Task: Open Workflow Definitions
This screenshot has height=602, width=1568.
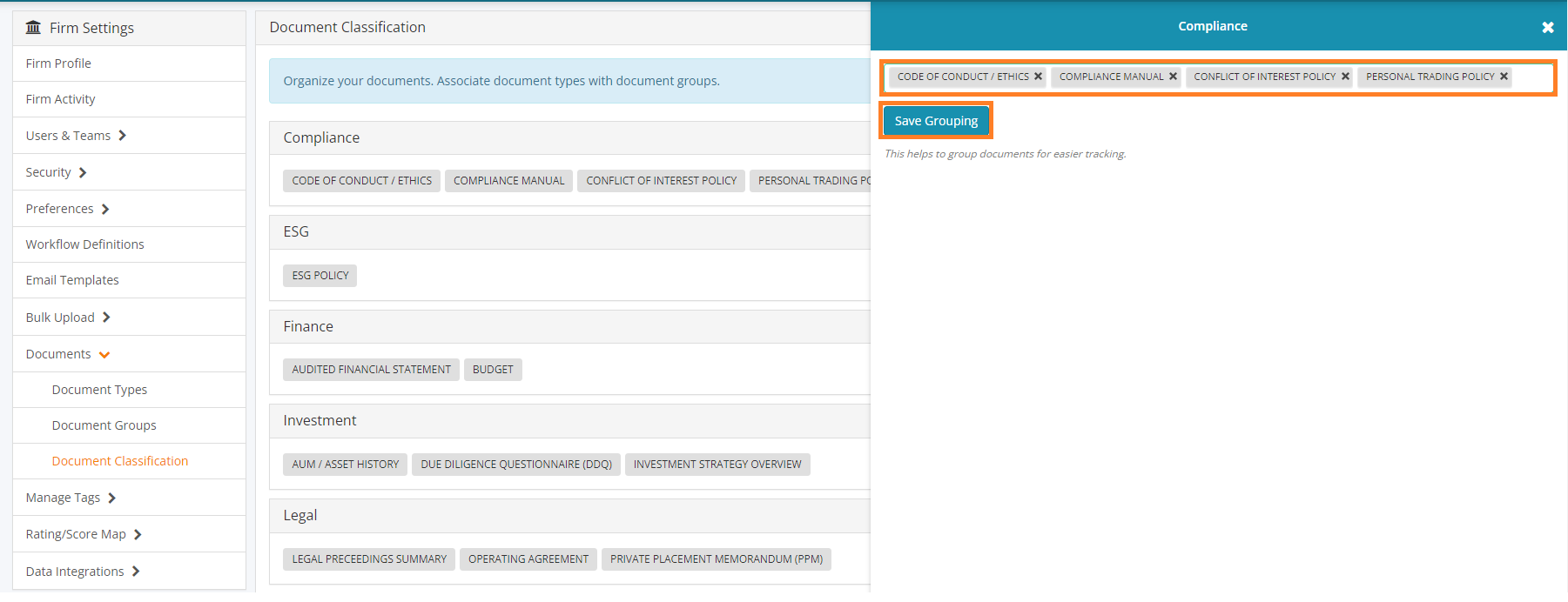Action: pos(129,244)
